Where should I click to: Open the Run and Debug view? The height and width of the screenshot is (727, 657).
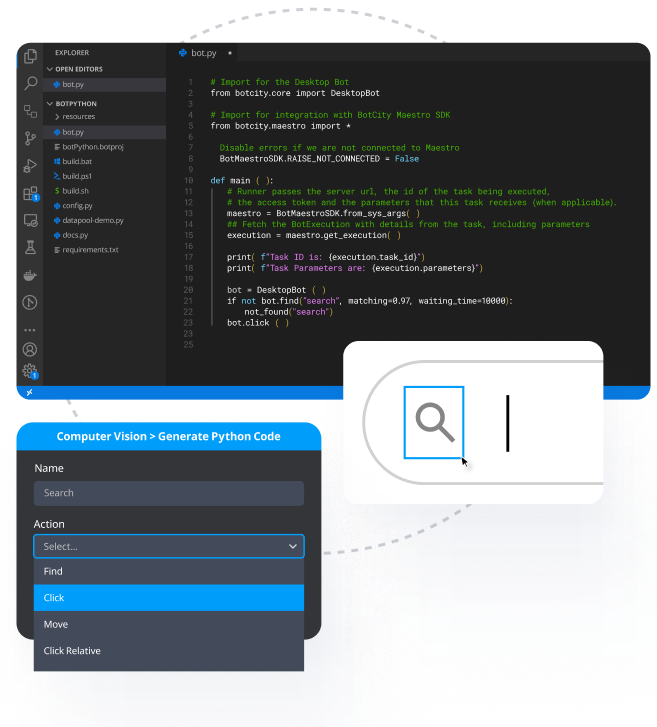pos(31,165)
